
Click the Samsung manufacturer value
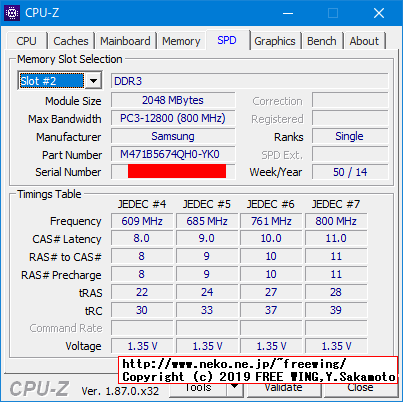(x=173, y=136)
